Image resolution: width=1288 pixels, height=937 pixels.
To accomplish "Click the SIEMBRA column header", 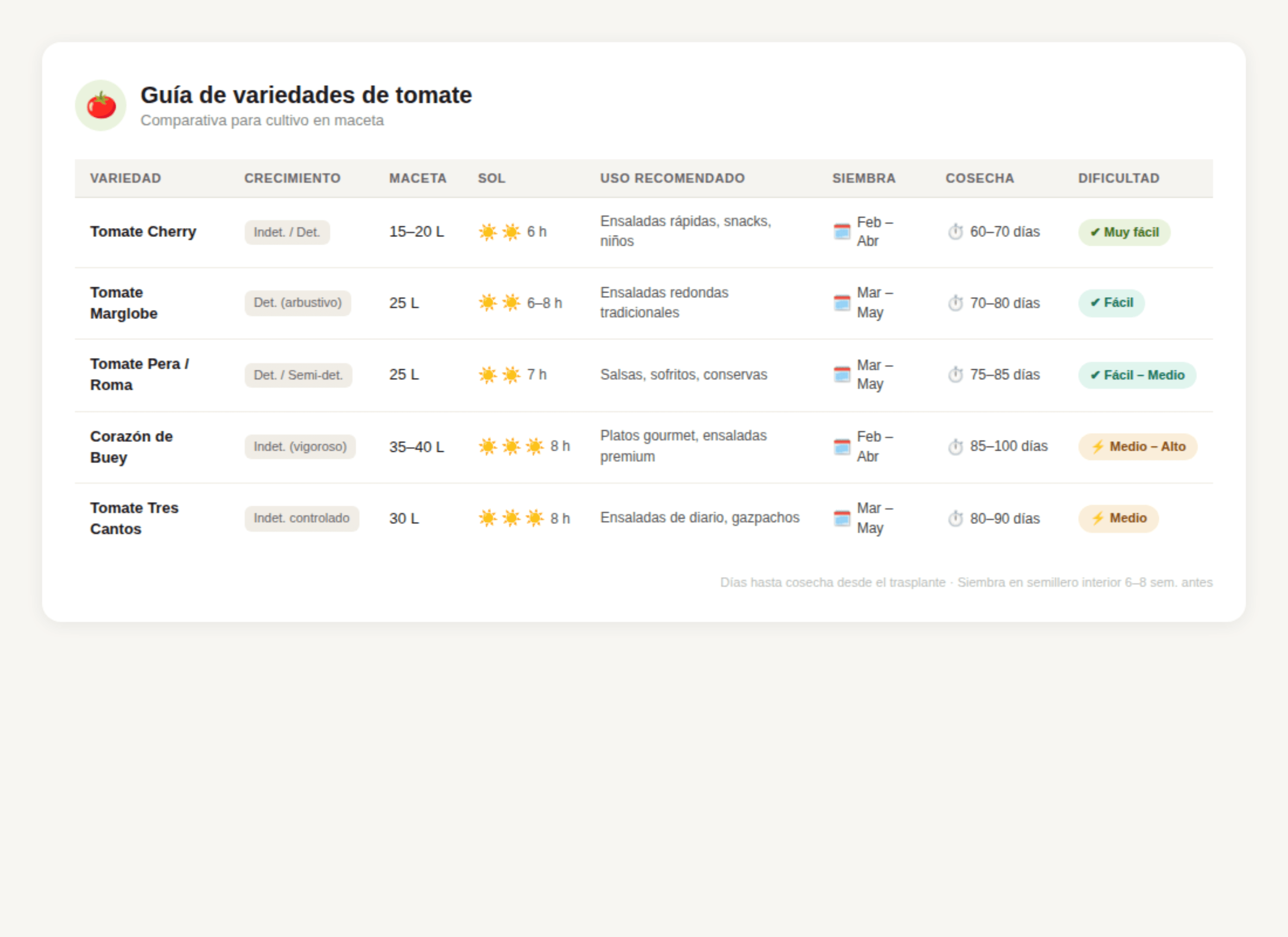I will tap(864, 178).
